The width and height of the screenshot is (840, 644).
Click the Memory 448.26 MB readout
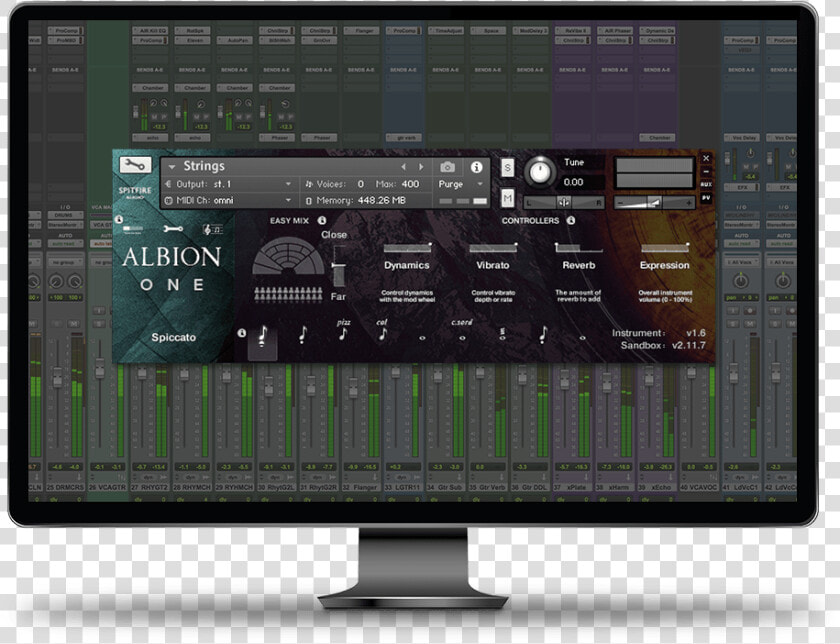(361, 200)
